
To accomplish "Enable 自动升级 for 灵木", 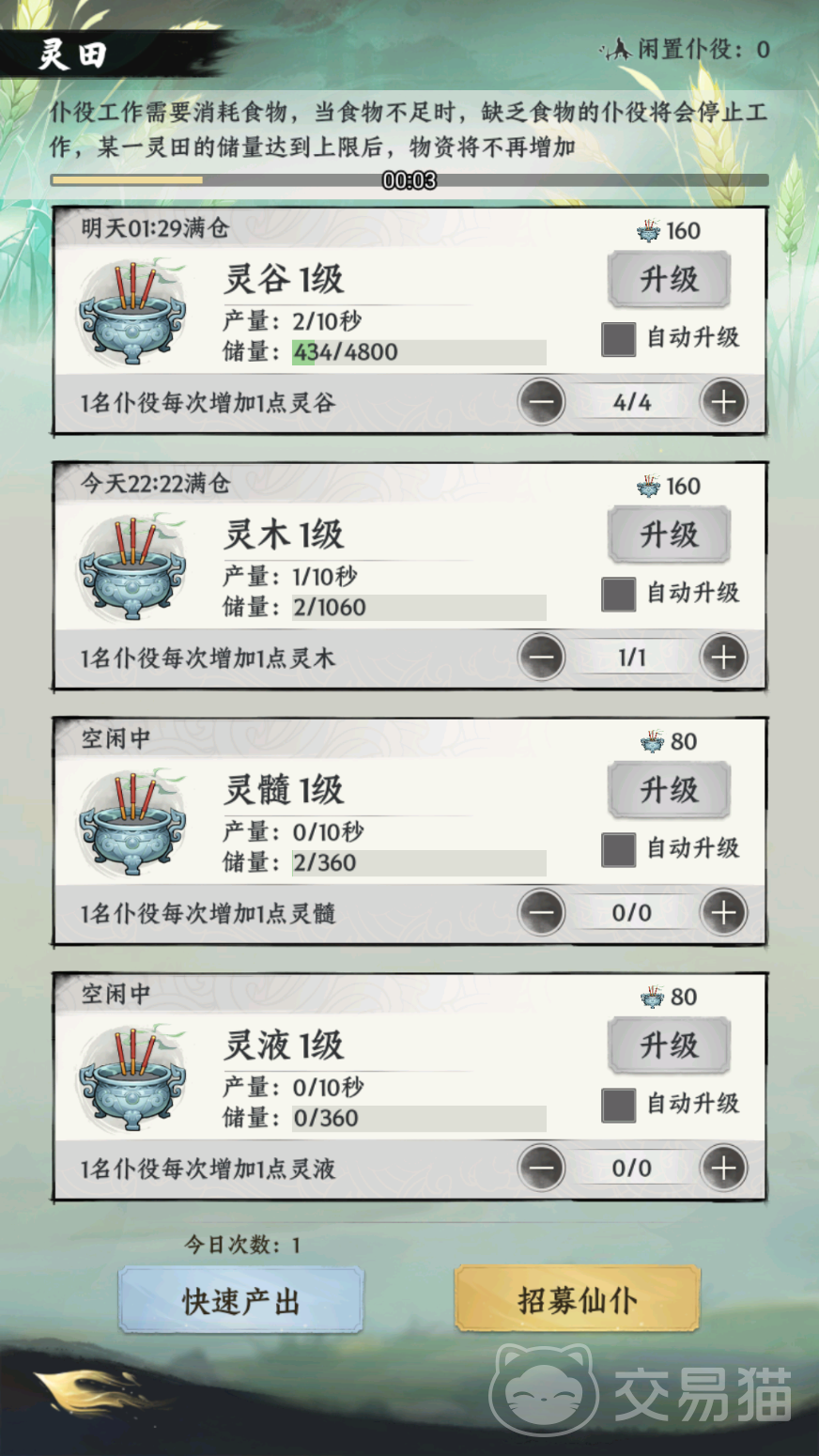I will 618,594.
